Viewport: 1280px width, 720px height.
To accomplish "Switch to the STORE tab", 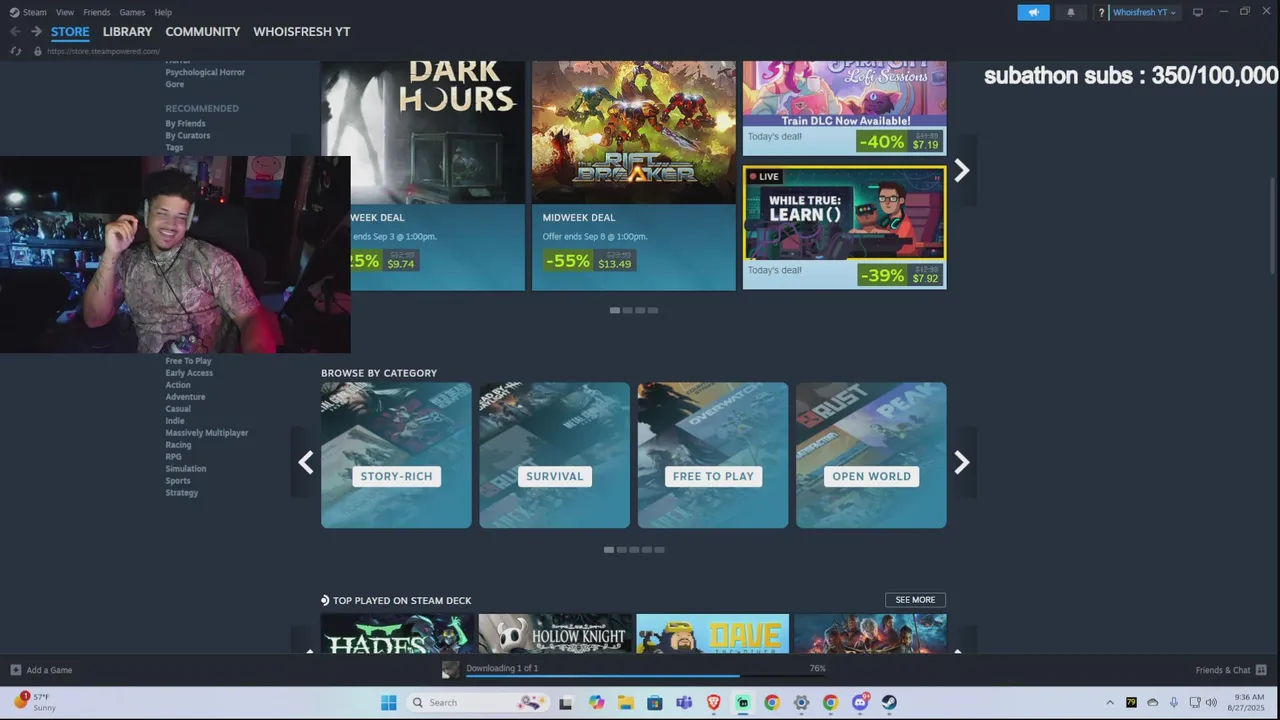I will [x=70, y=32].
